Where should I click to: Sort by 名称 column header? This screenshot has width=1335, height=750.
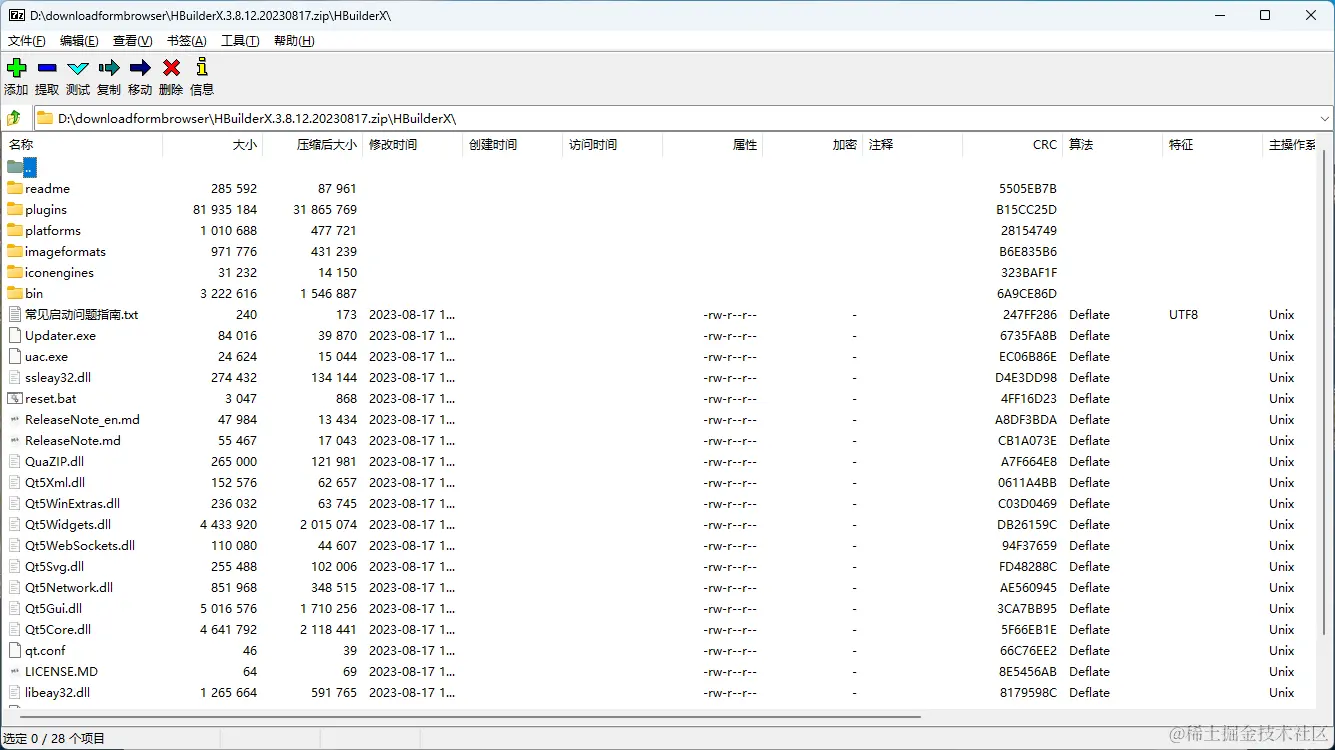point(82,145)
